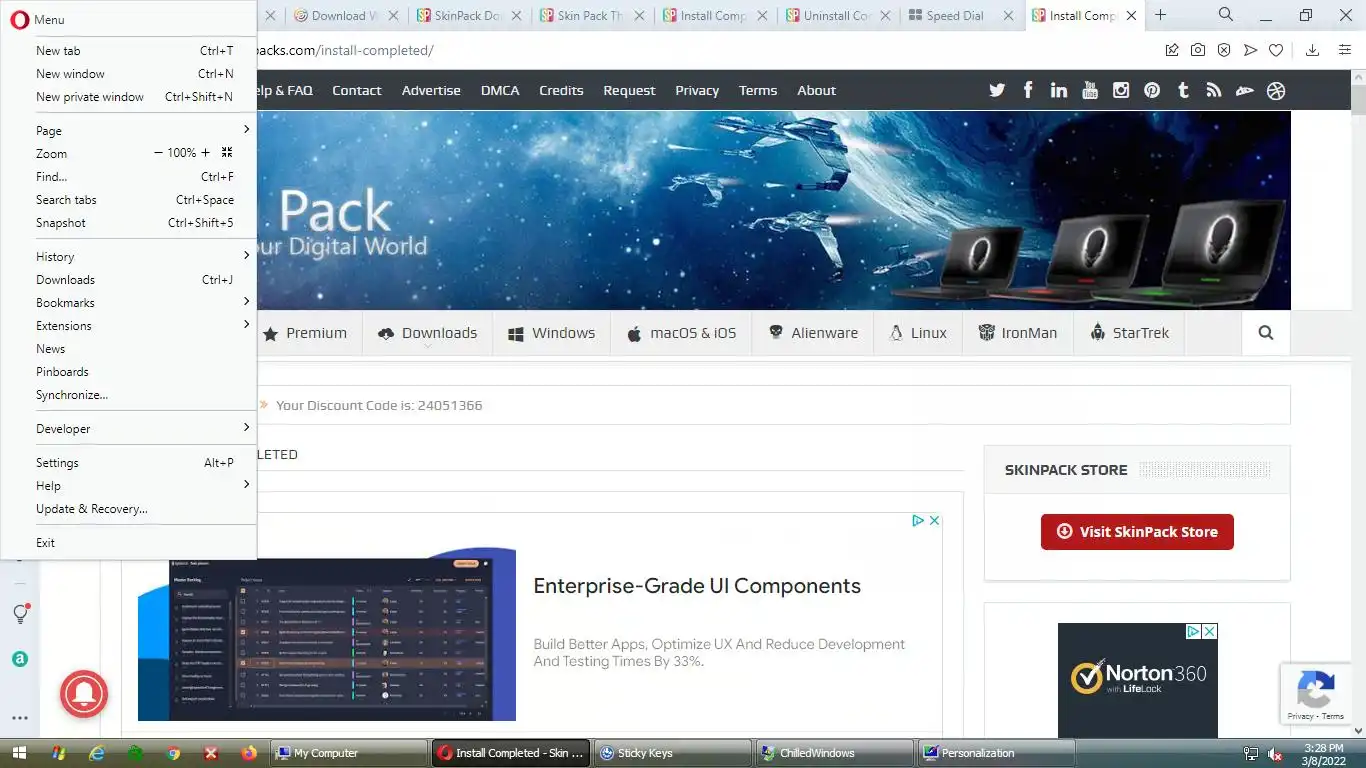Open Opera snapshot camera icon in address bar

[x=1198, y=50]
